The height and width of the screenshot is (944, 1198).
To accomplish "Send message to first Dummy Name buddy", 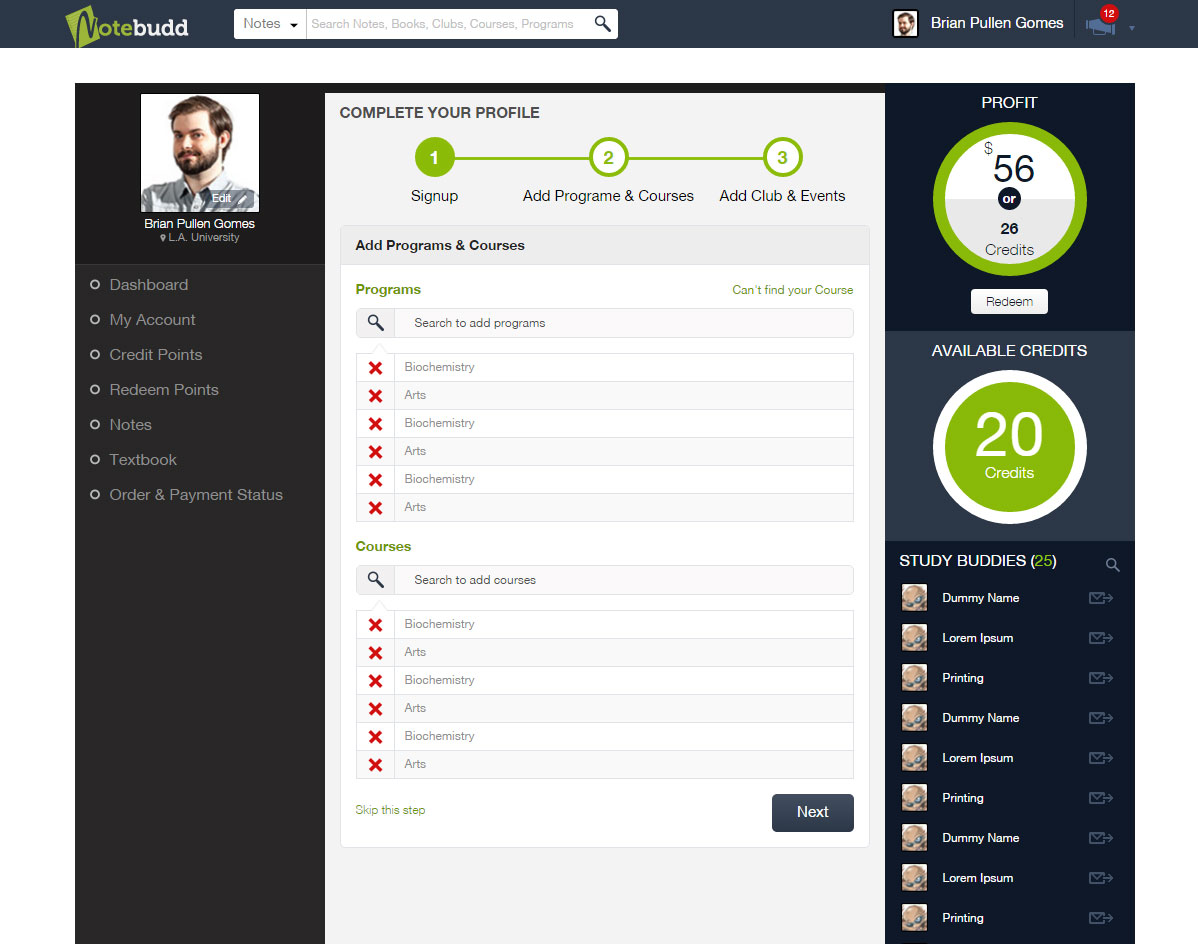I will [1100, 598].
